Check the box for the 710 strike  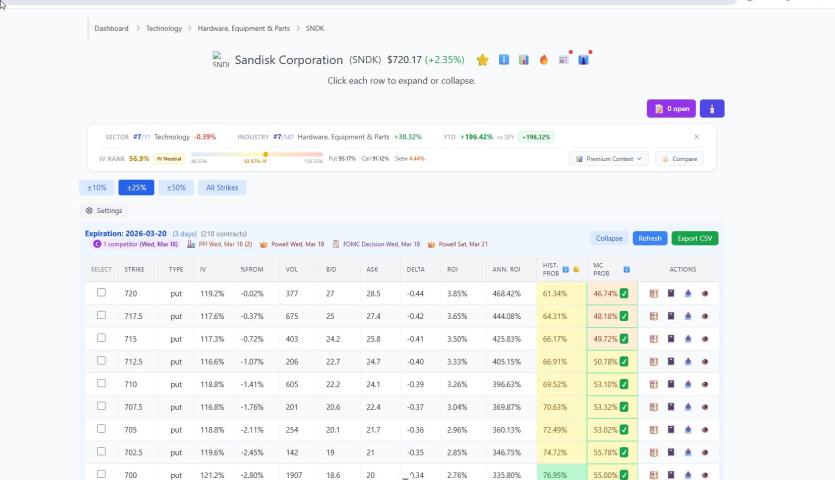pyautogui.click(x=101, y=384)
